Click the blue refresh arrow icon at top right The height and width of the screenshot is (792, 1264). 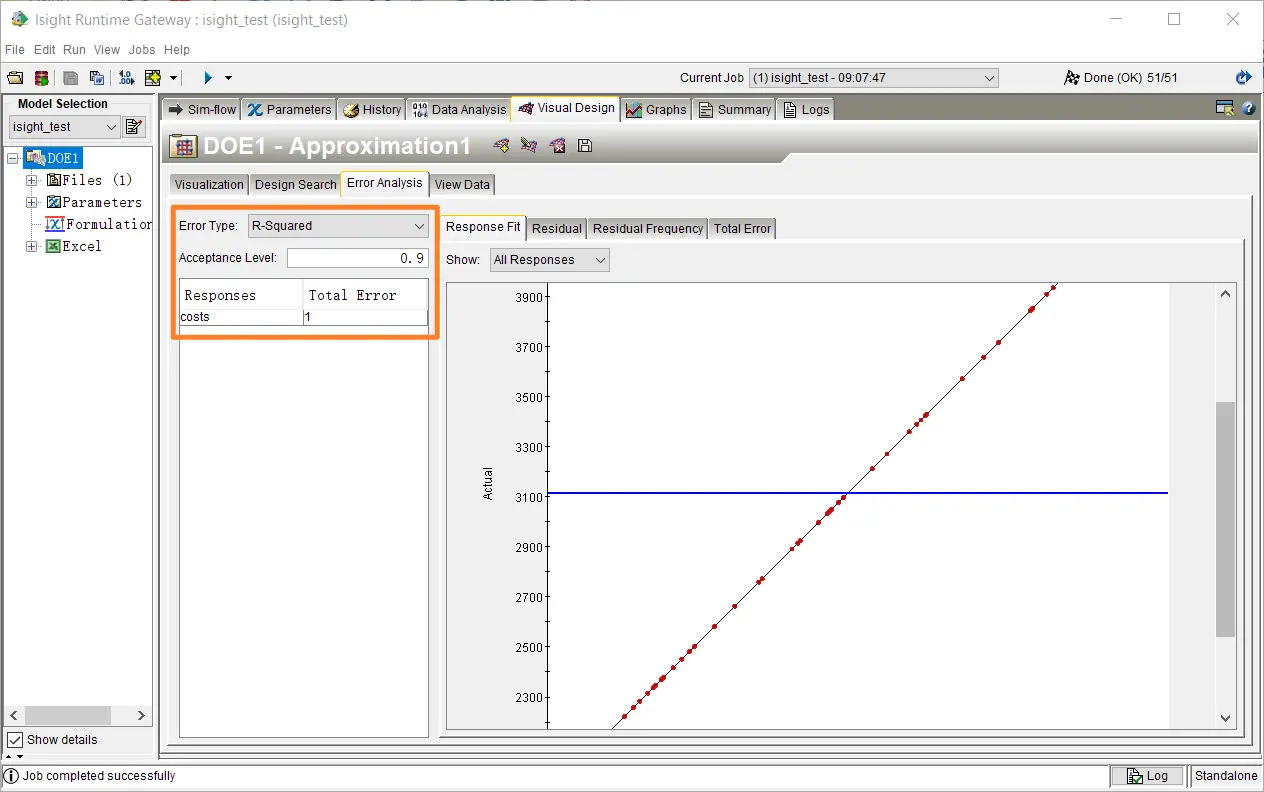[1243, 78]
